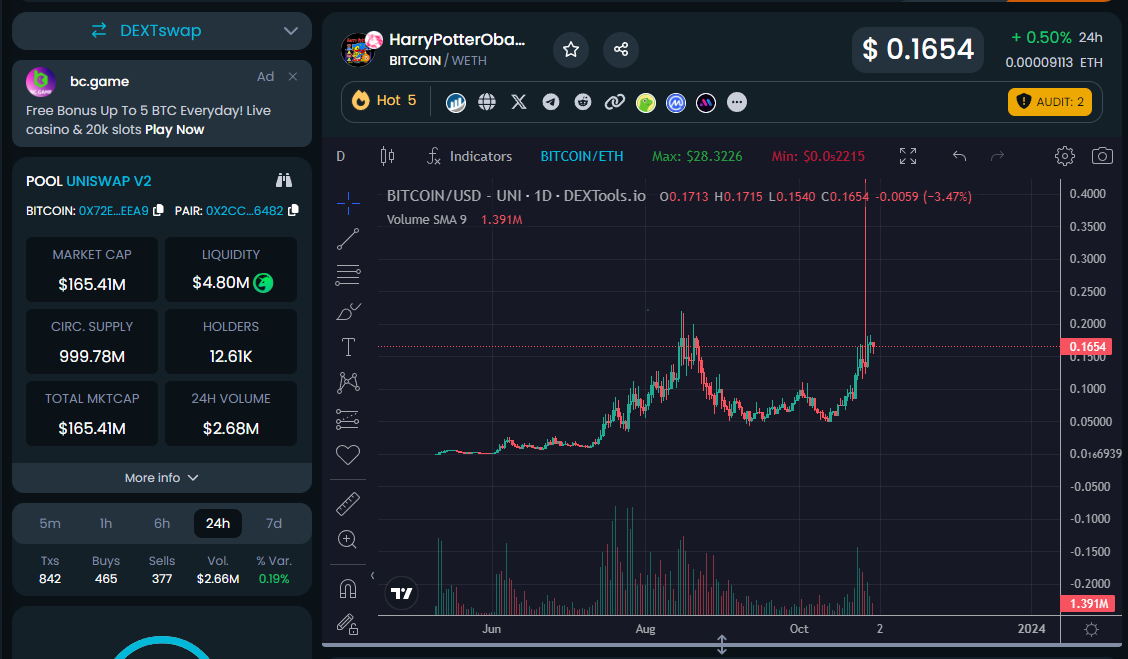Open the D timeframe selector
Screen dimensions: 1128x659
tap(341, 156)
